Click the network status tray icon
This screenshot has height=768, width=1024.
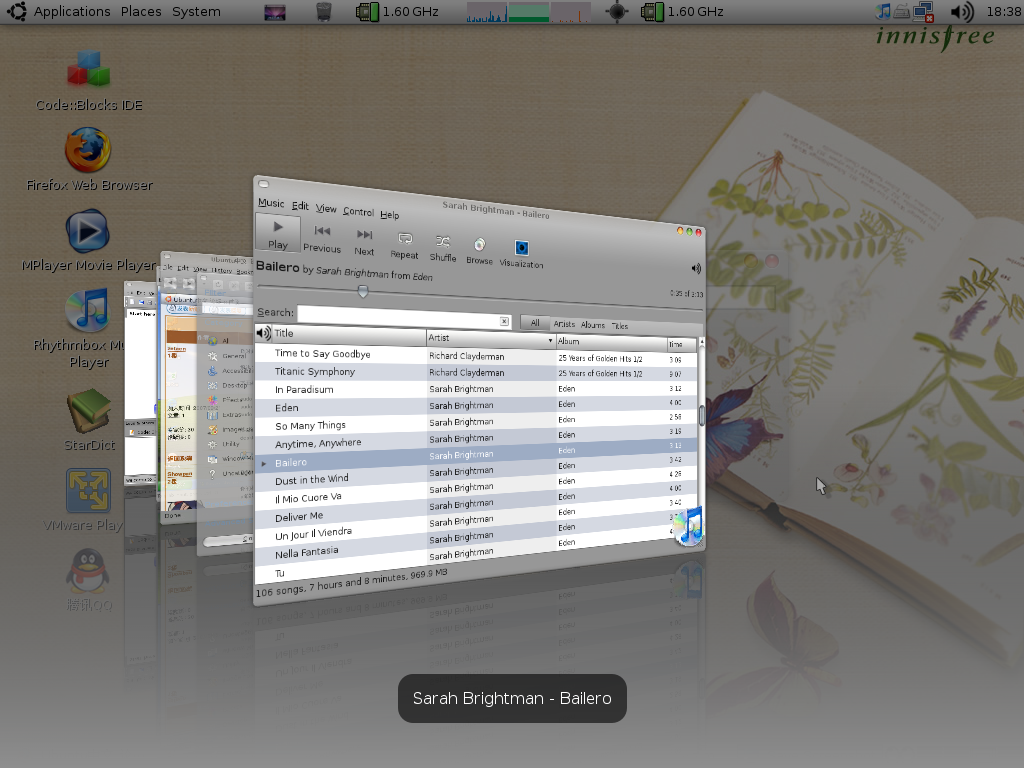(923, 11)
